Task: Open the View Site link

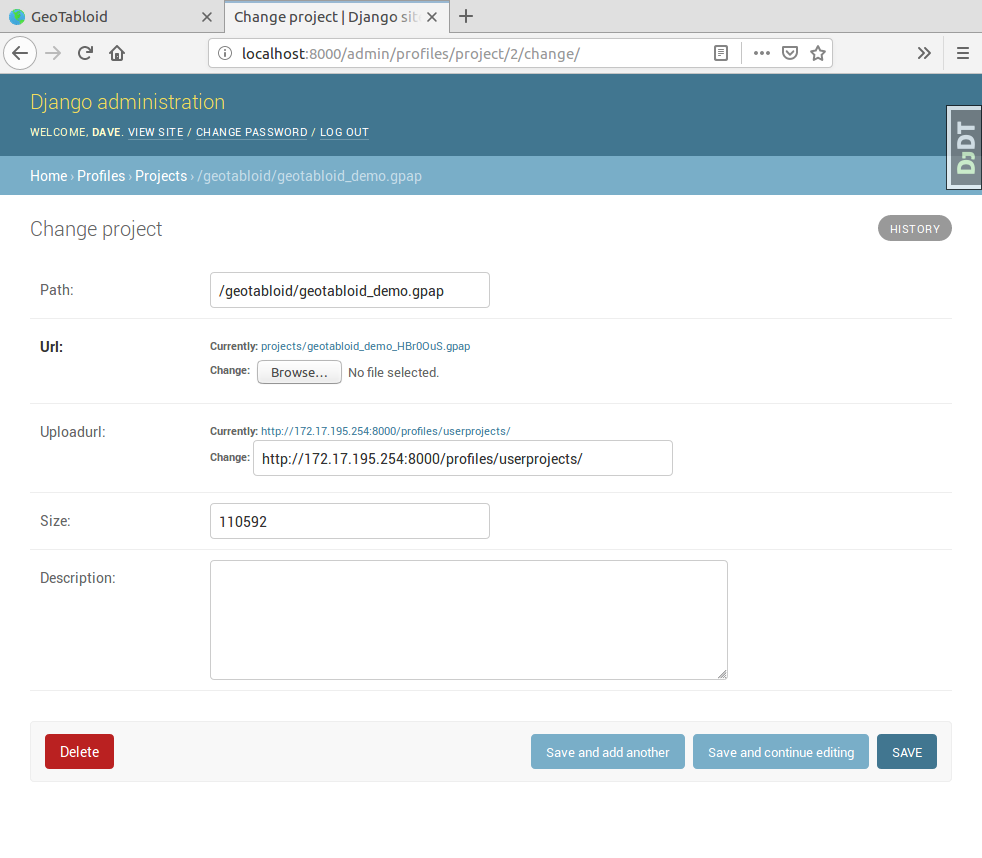Action: 155,132
